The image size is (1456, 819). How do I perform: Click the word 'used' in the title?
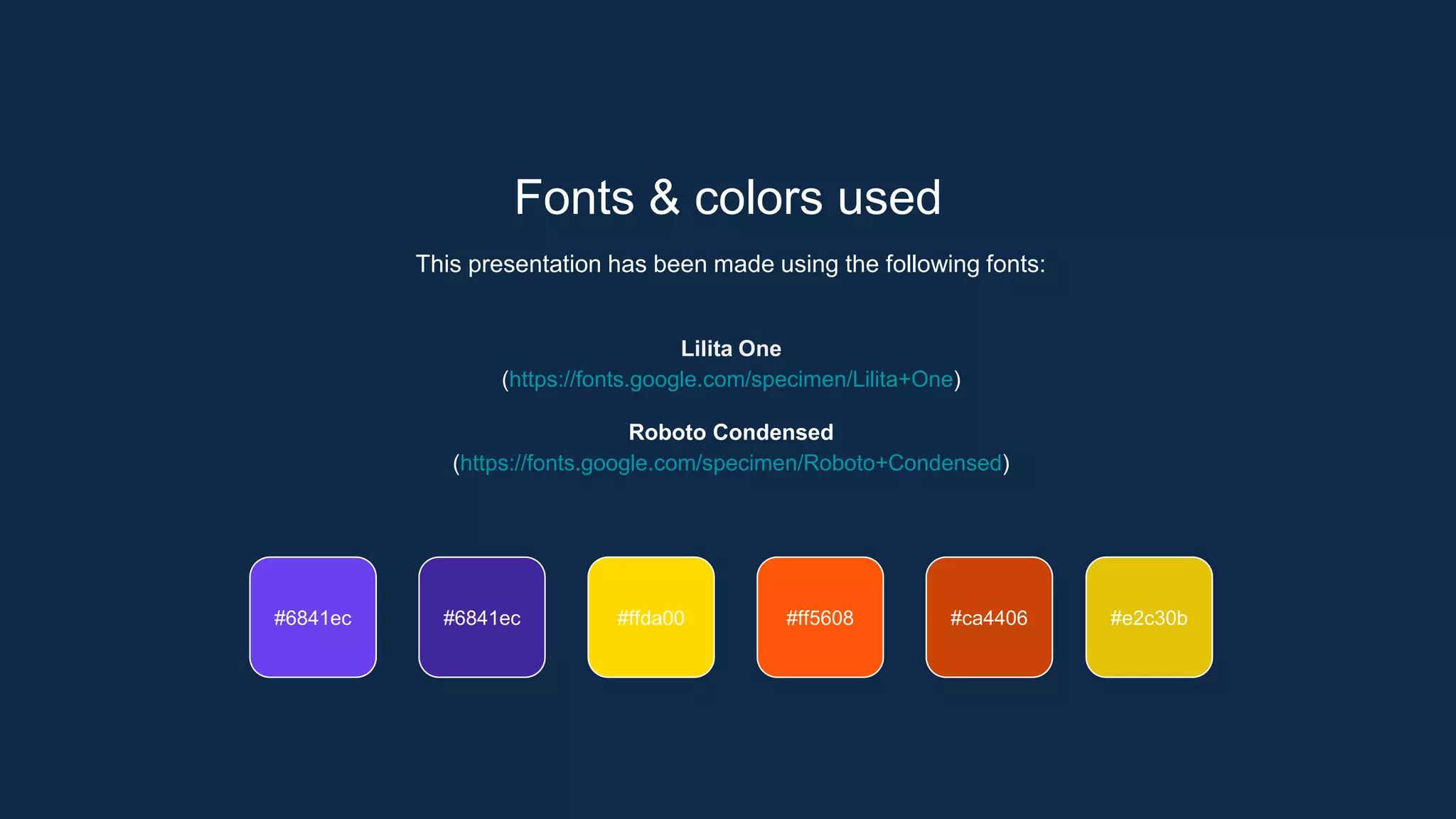pos(889,198)
